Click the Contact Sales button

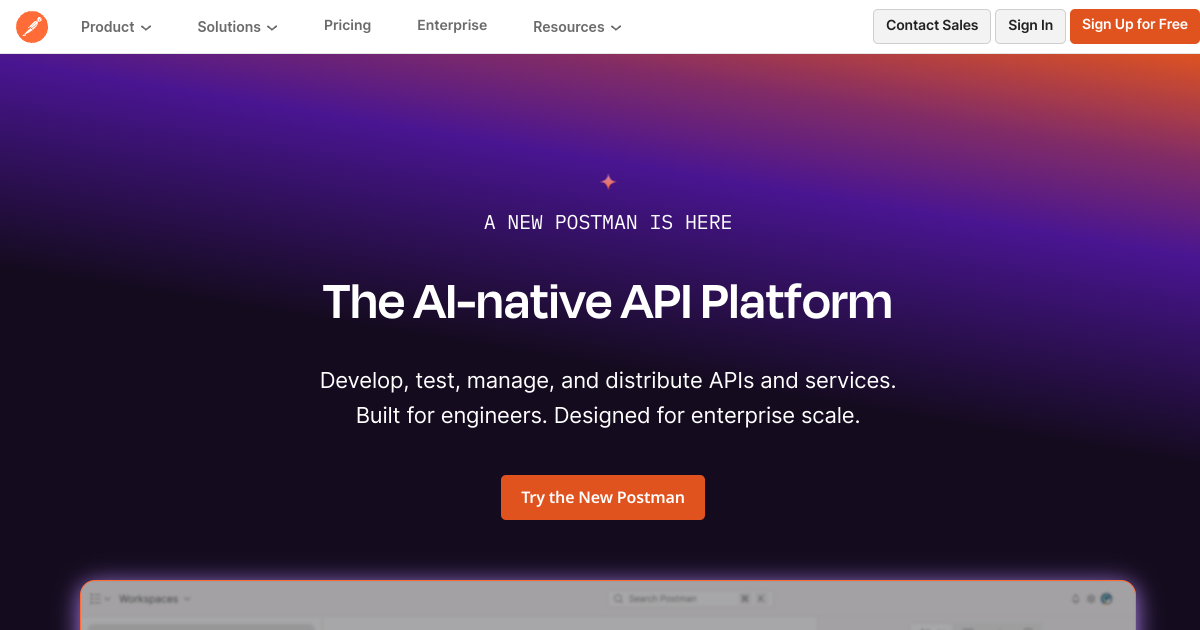click(x=932, y=26)
